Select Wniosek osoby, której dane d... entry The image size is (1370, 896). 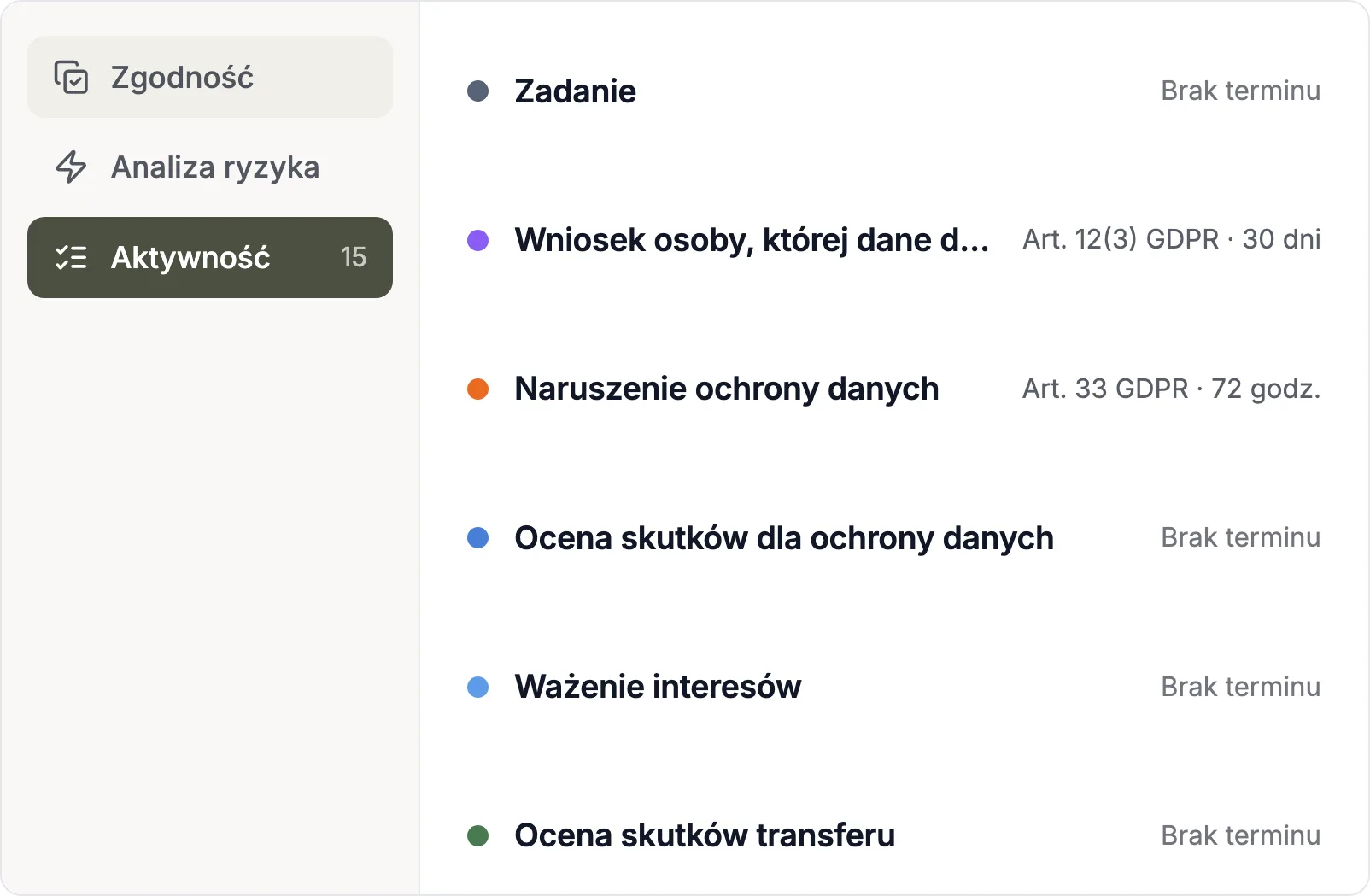coord(752,240)
